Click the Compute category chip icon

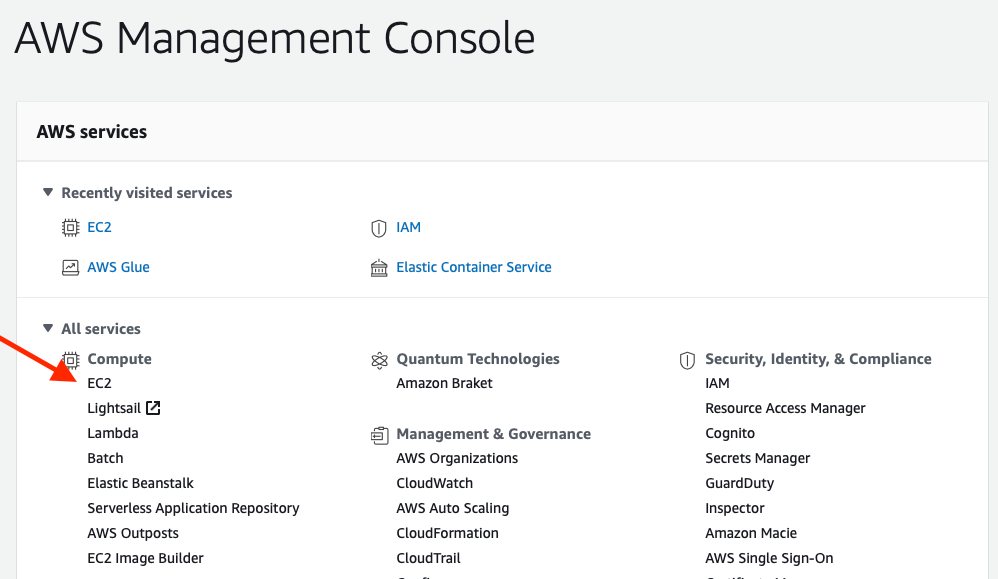tap(70, 360)
